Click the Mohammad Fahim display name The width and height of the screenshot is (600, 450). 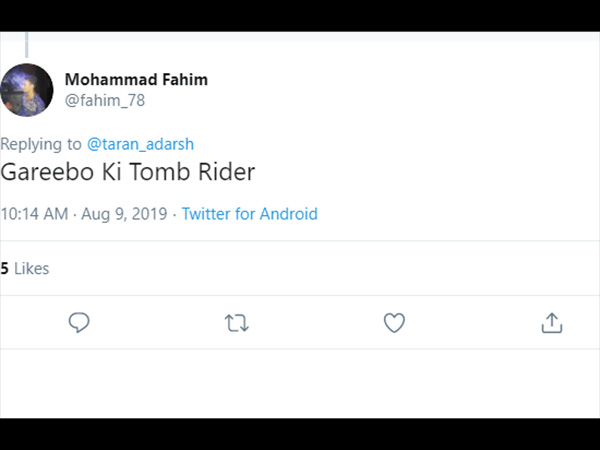click(136, 80)
